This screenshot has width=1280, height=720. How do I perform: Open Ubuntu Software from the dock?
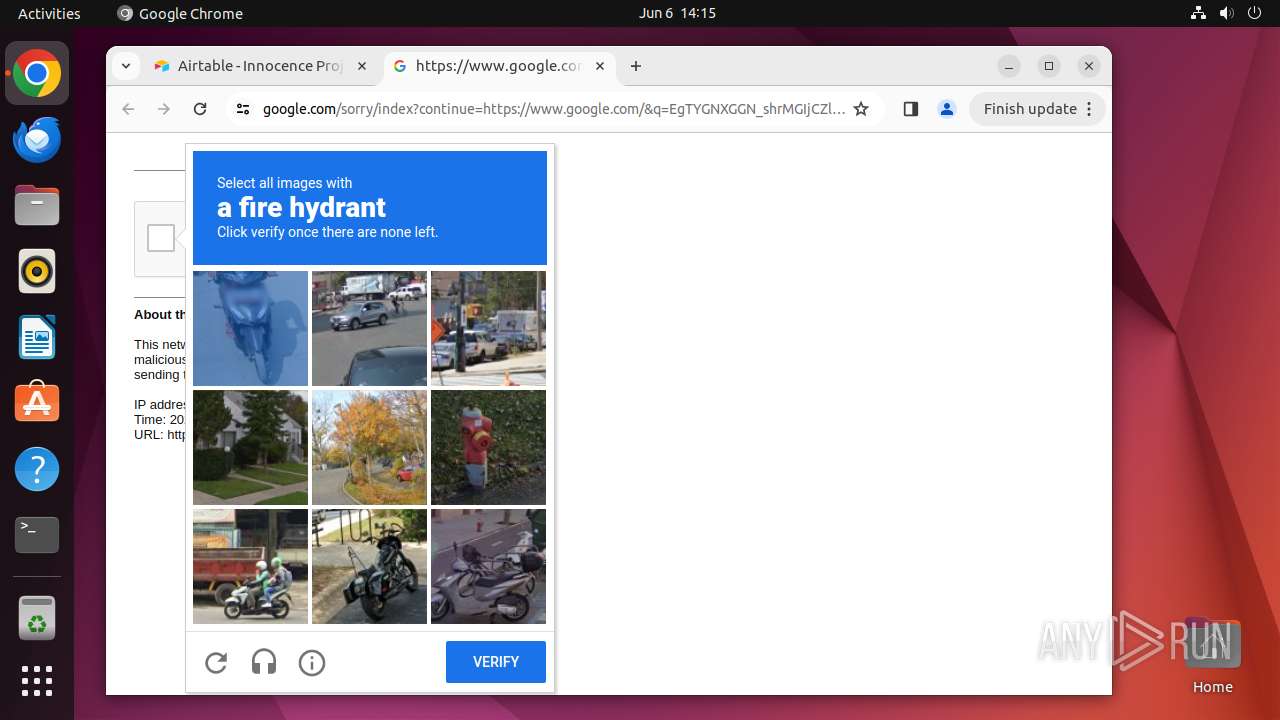tap(37, 403)
